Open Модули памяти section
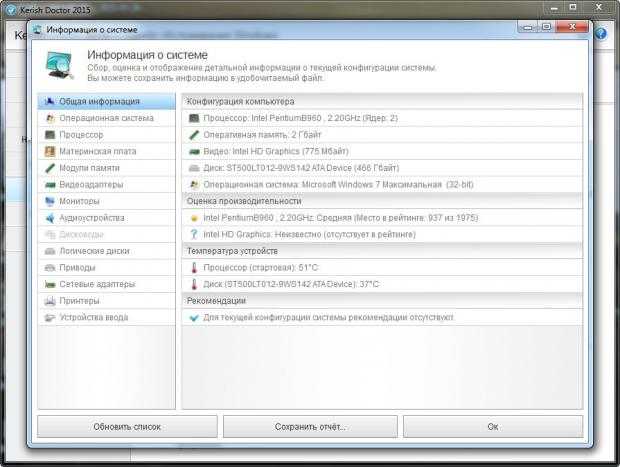This screenshot has height=467, width=620. point(106,168)
